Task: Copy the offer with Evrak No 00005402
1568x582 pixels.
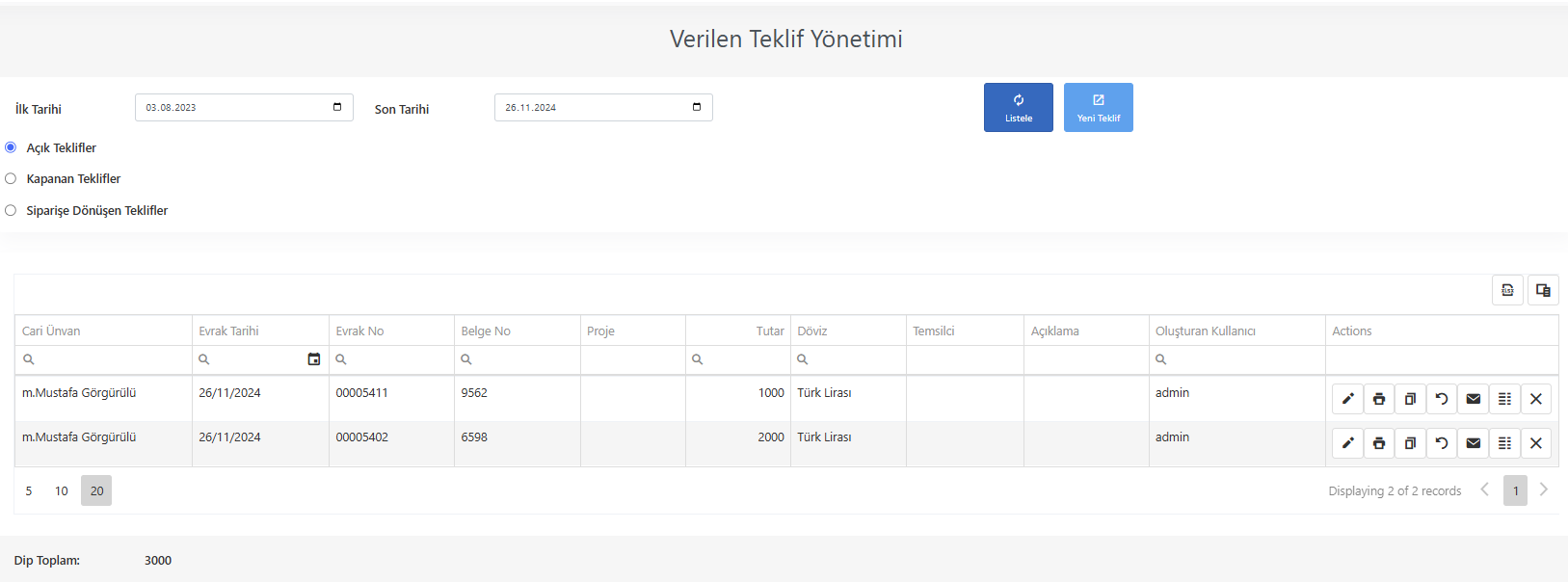Action: (1410, 443)
